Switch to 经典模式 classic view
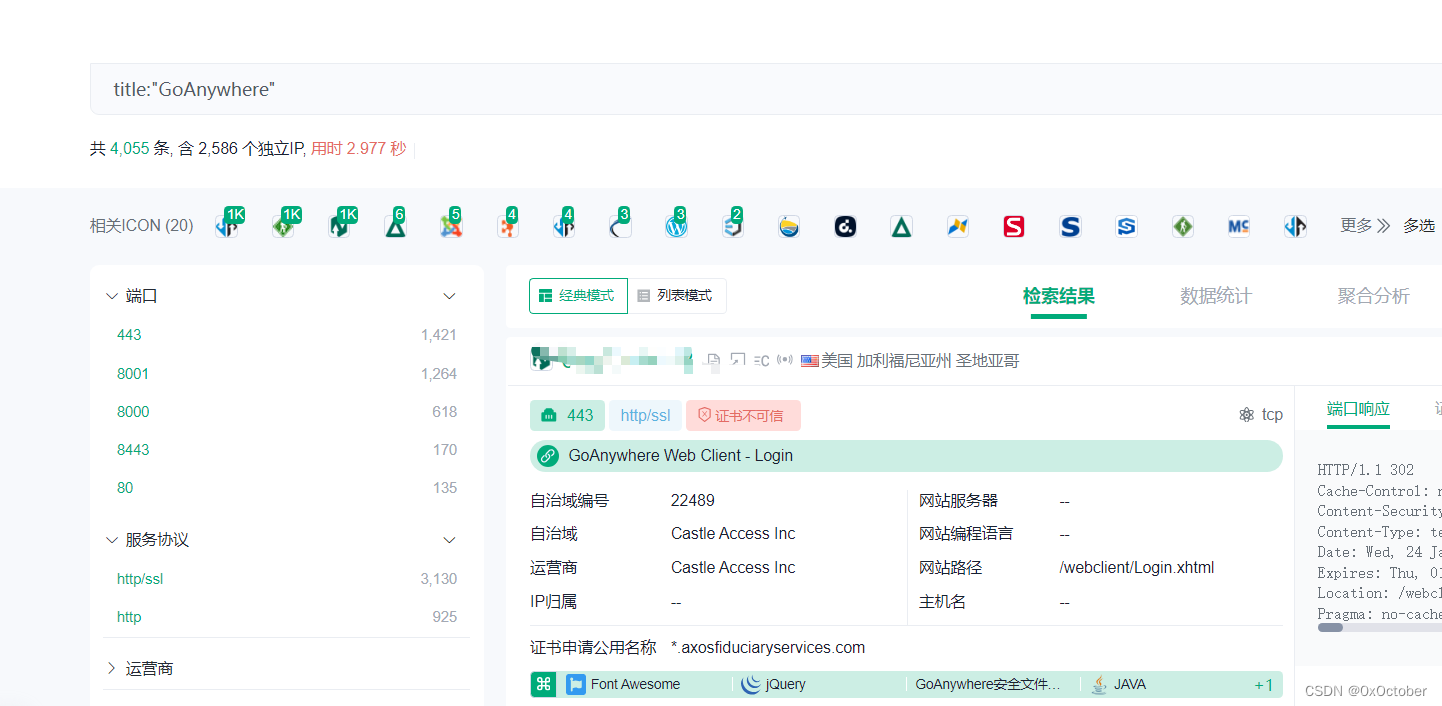This screenshot has height=706, width=1442. (x=578, y=296)
